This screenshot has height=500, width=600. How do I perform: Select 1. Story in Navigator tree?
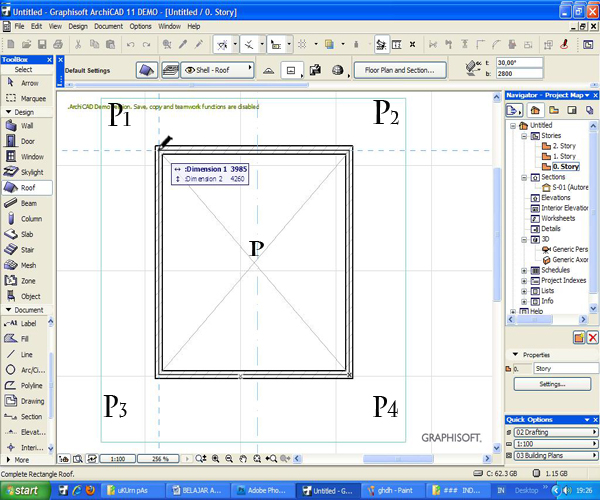click(565, 156)
